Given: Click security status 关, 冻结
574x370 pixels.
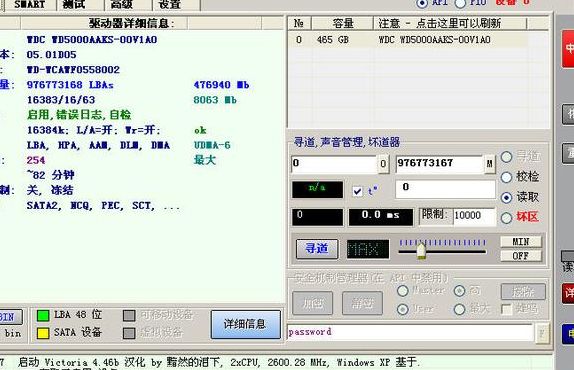Looking at the screenshot, I should (50, 190).
